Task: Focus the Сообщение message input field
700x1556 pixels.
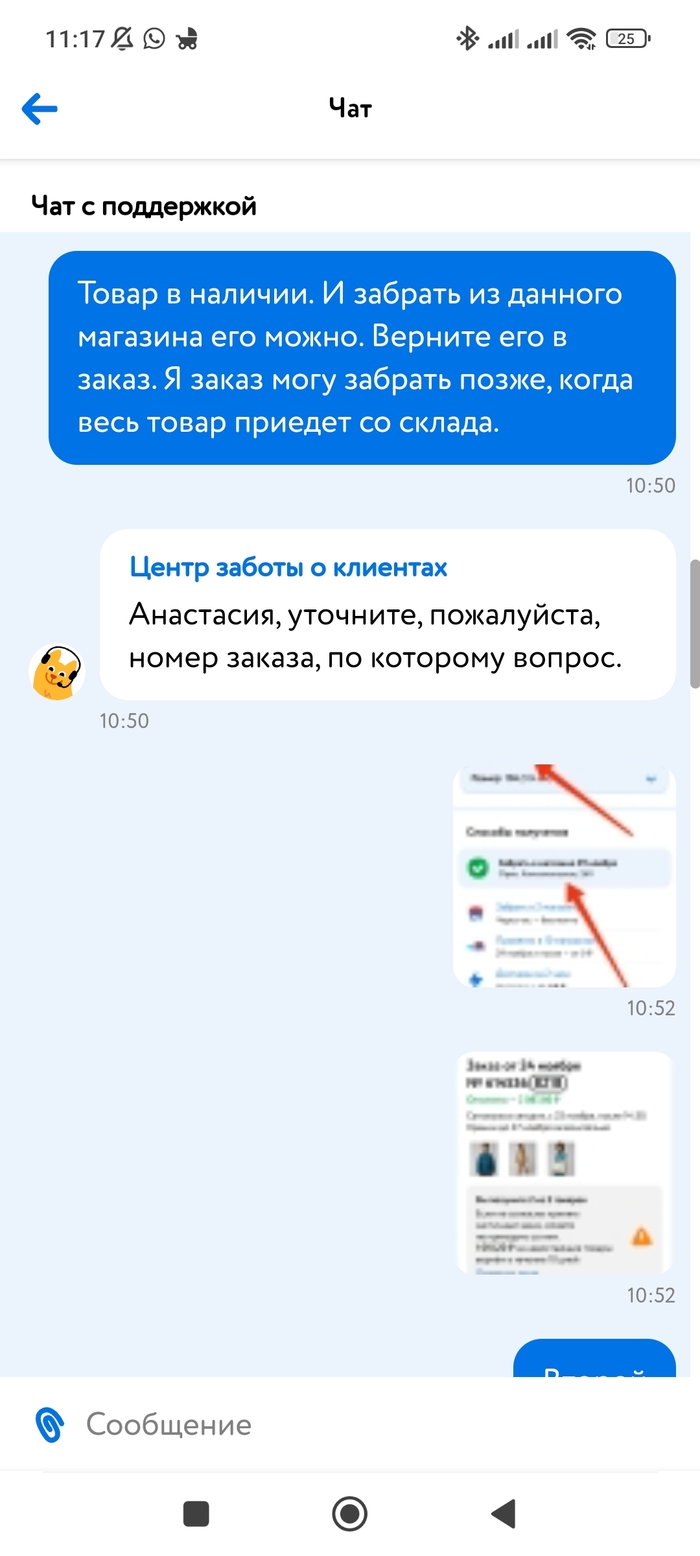Action: click(x=370, y=1424)
